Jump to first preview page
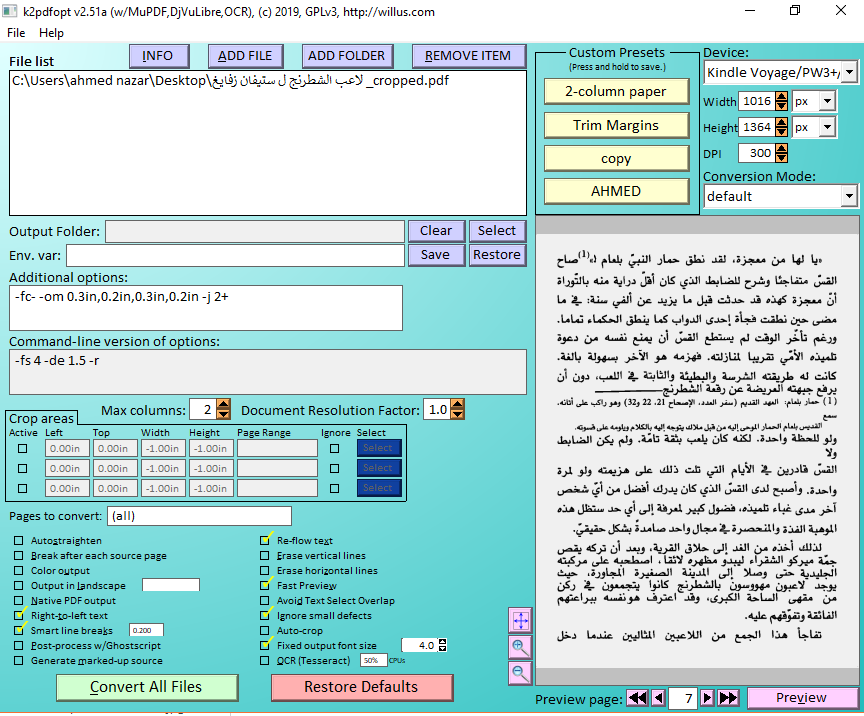 pyautogui.click(x=638, y=698)
